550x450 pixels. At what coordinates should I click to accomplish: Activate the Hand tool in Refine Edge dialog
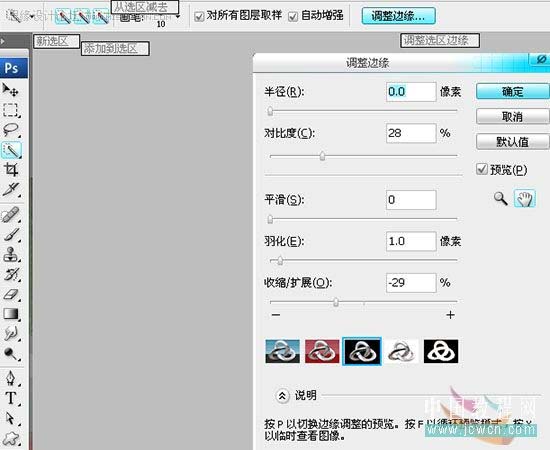(524, 199)
